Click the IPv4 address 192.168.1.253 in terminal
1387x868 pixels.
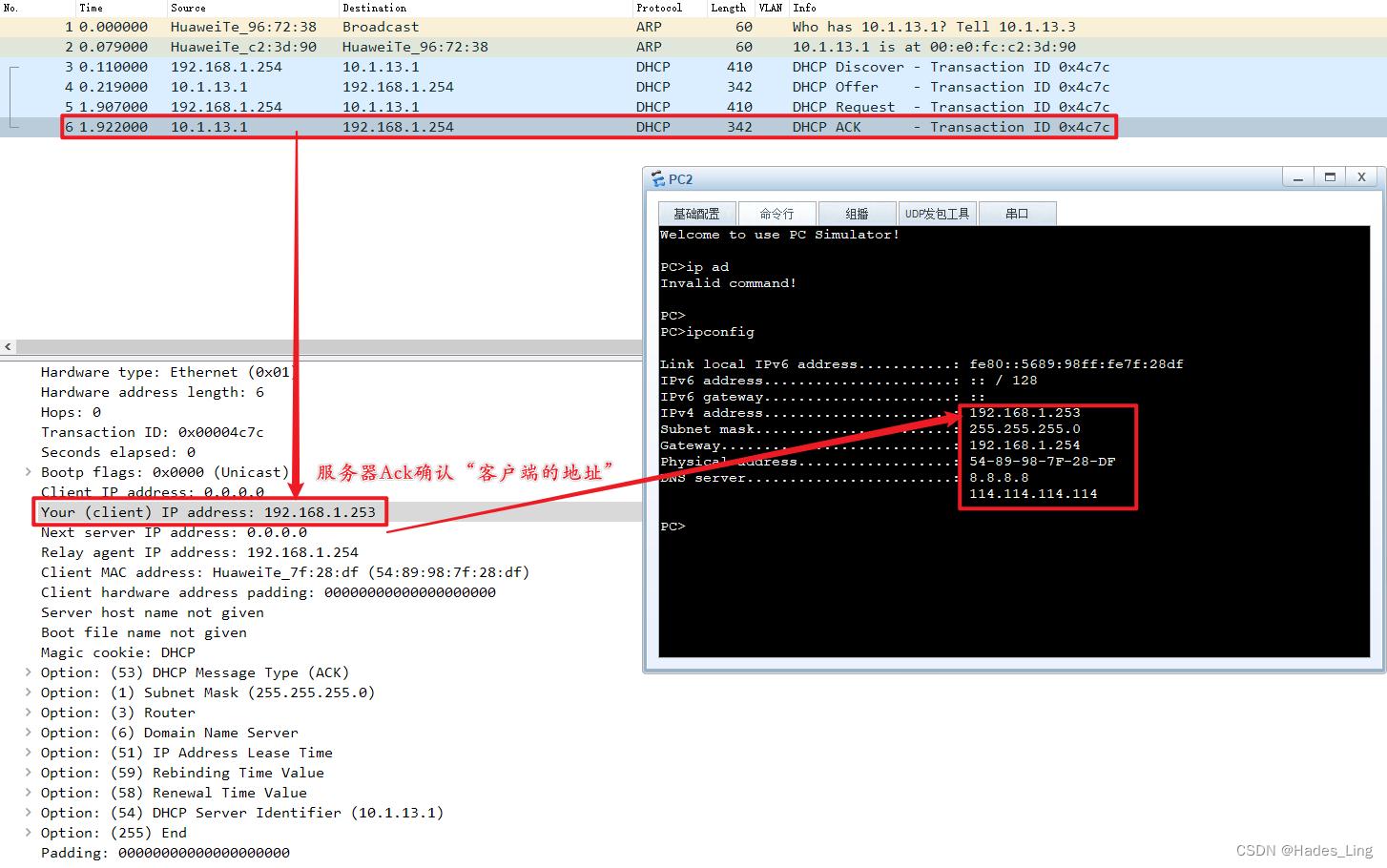click(x=1025, y=413)
